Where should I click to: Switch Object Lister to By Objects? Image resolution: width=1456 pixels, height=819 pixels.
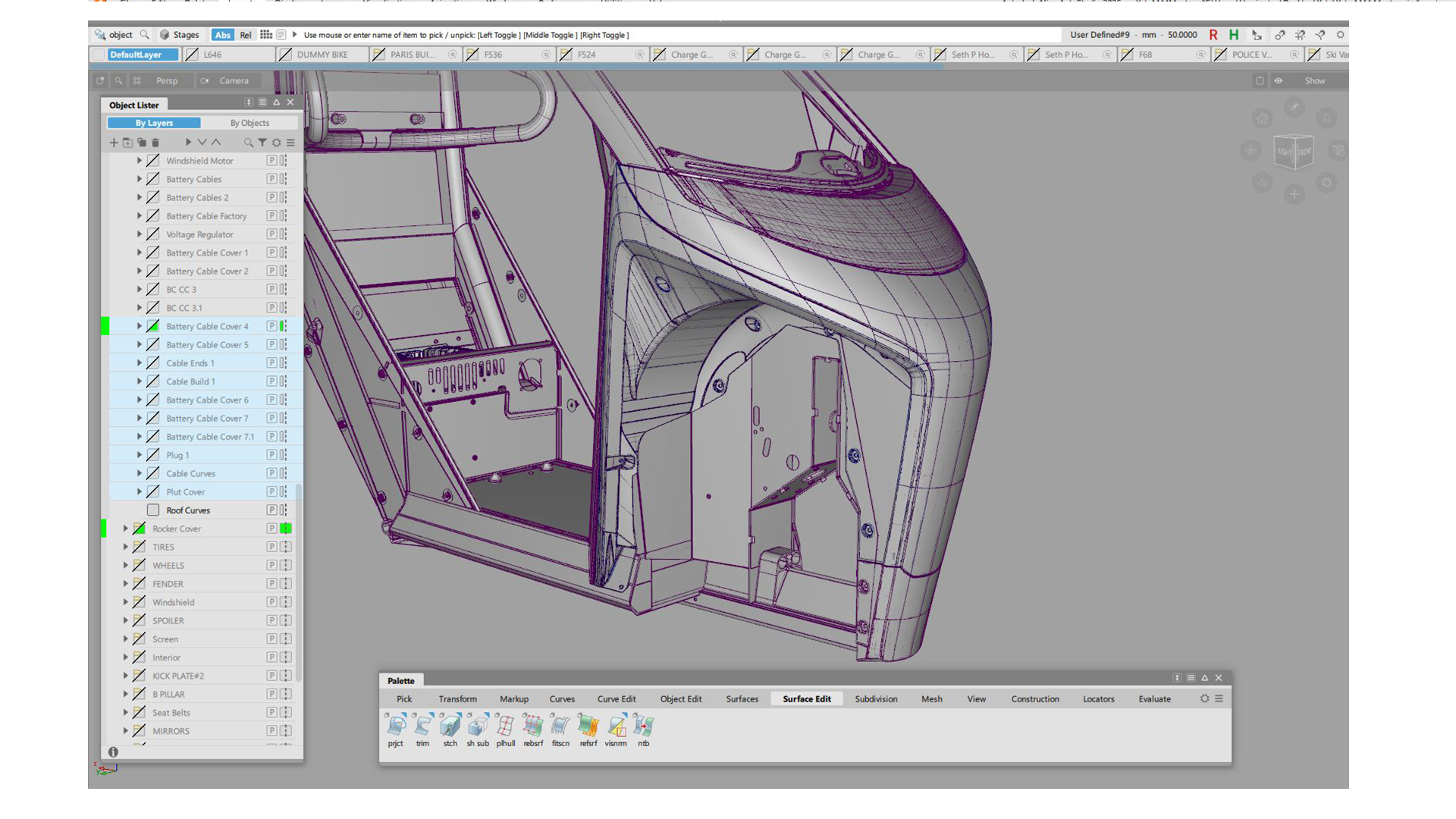[x=249, y=123]
